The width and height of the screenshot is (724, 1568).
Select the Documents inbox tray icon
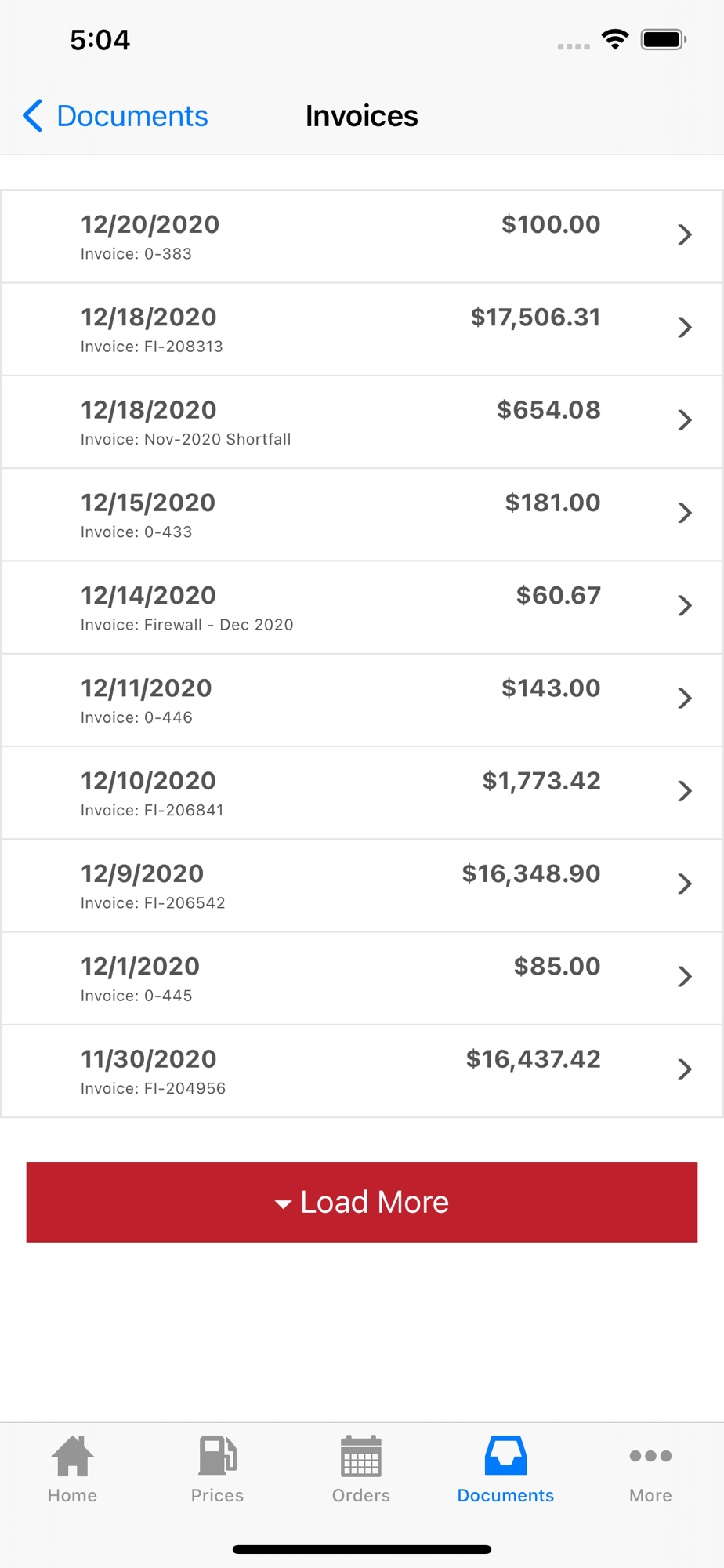pyautogui.click(x=505, y=1456)
